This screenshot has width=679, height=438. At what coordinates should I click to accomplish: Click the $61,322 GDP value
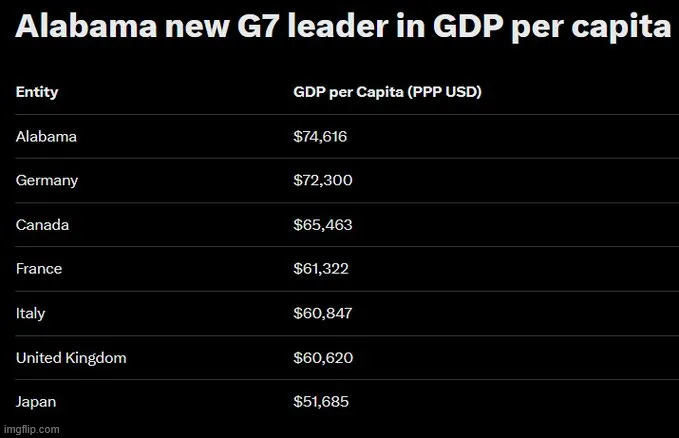321,269
